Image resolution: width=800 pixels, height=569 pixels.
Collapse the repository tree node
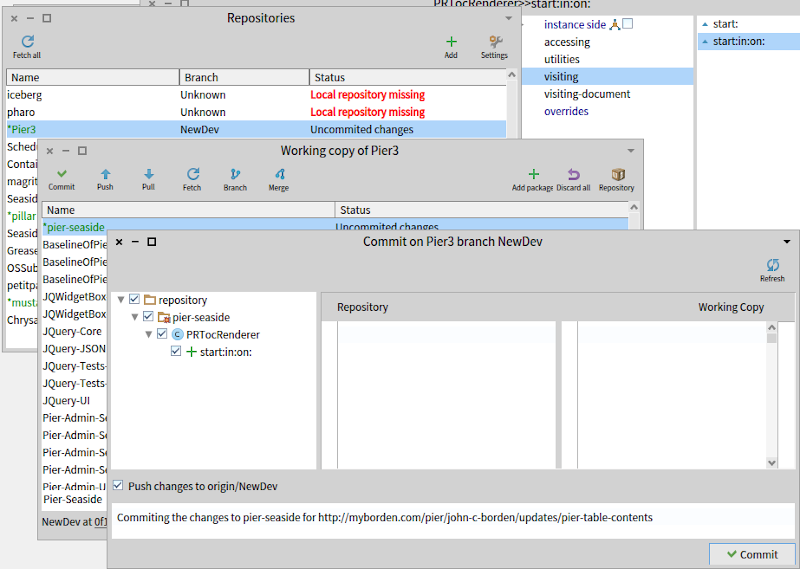pyautogui.click(x=121, y=300)
